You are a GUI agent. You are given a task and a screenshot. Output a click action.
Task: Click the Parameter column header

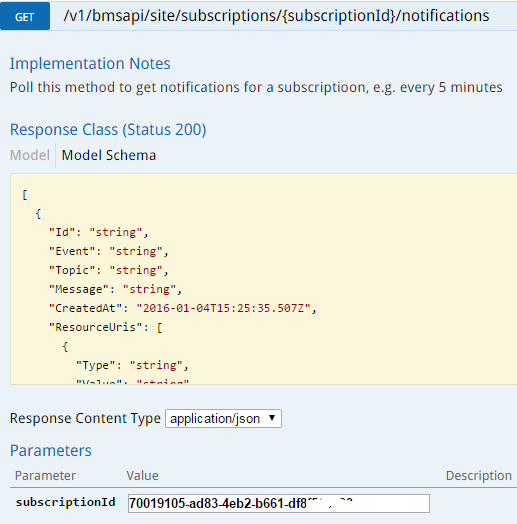45,476
